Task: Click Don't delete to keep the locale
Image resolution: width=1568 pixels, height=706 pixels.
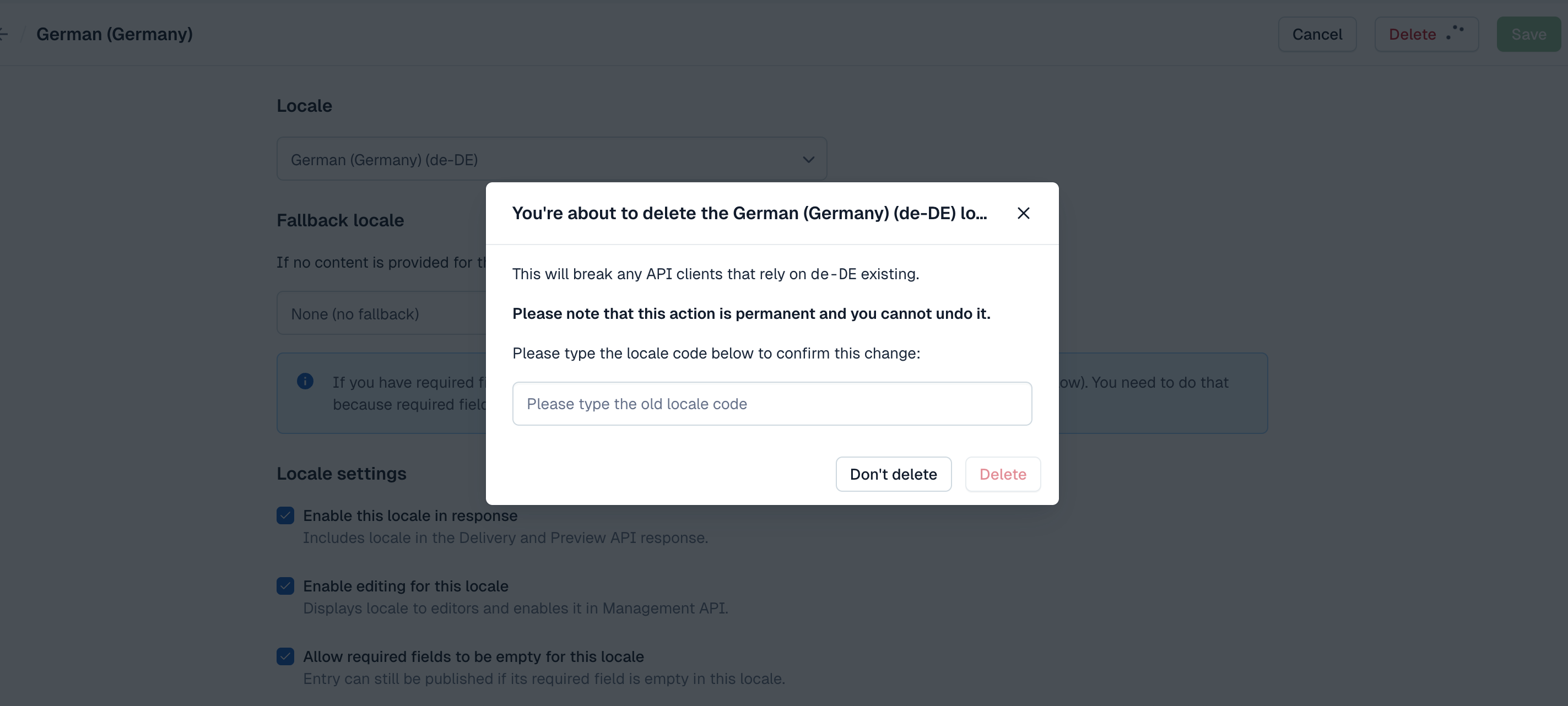Action: pyautogui.click(x=893, y=474)
